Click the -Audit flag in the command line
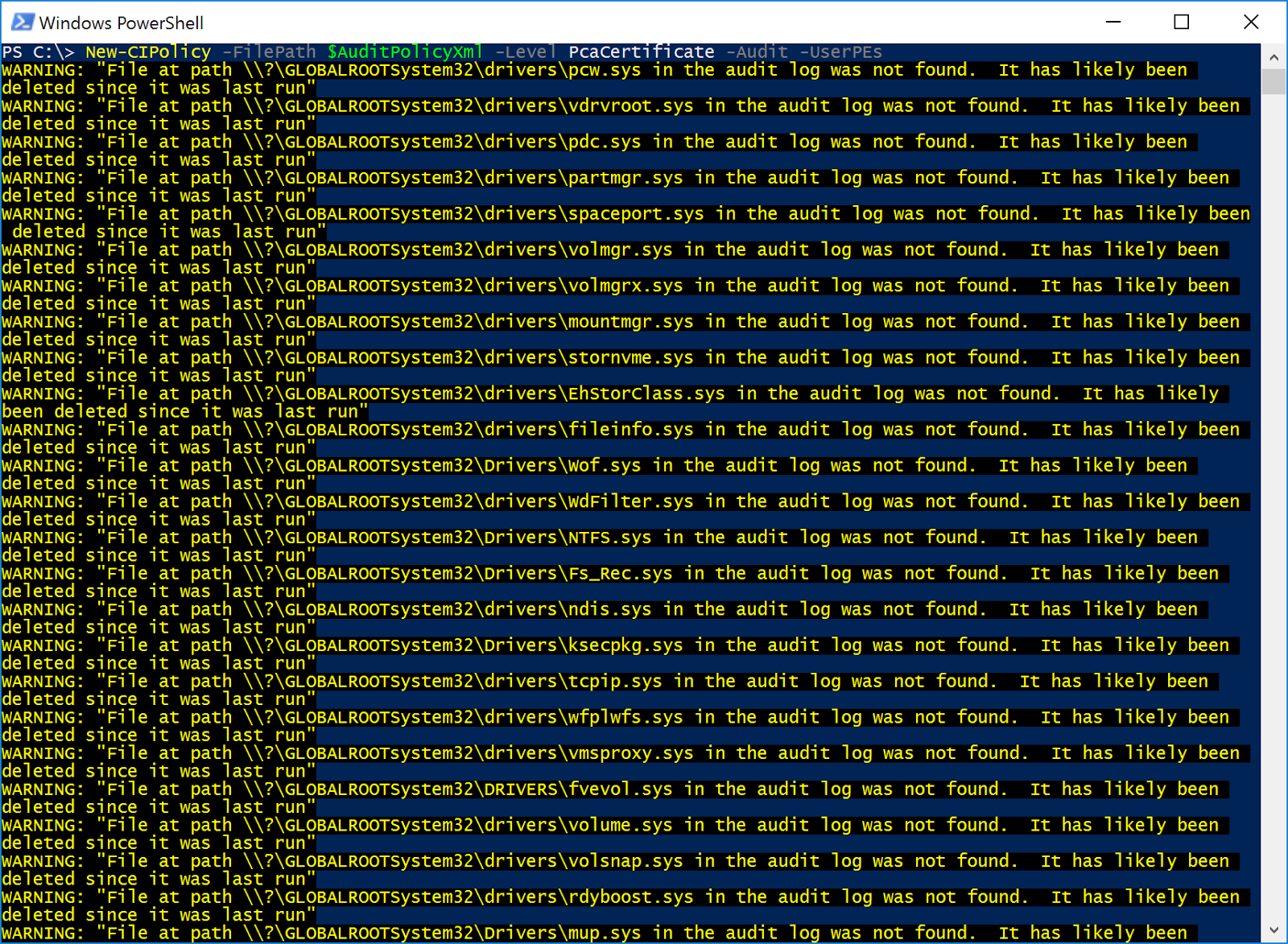This screenshot has height=944, width=1288. click(x=755, y=52)
